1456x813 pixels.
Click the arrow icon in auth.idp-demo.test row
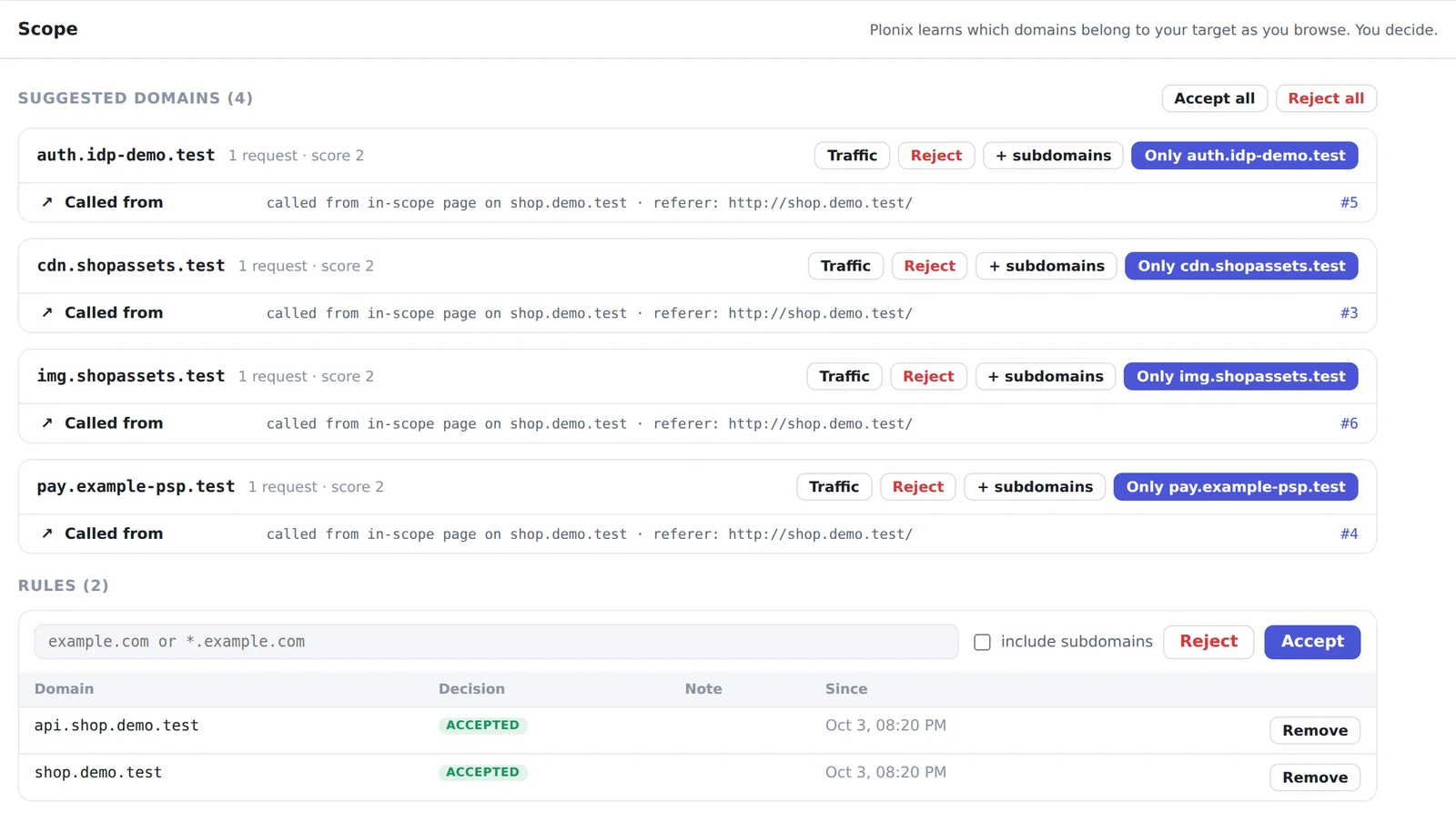[47, 202]
